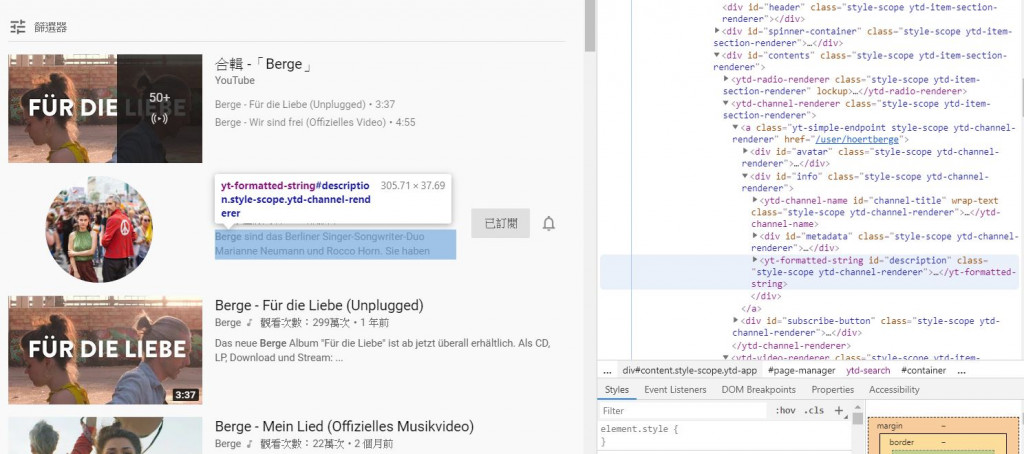The width and height of the screenshot is (1024, 454).
Task: Click the right breadcrumb ellipsis
Action: [x=961, y=370]
